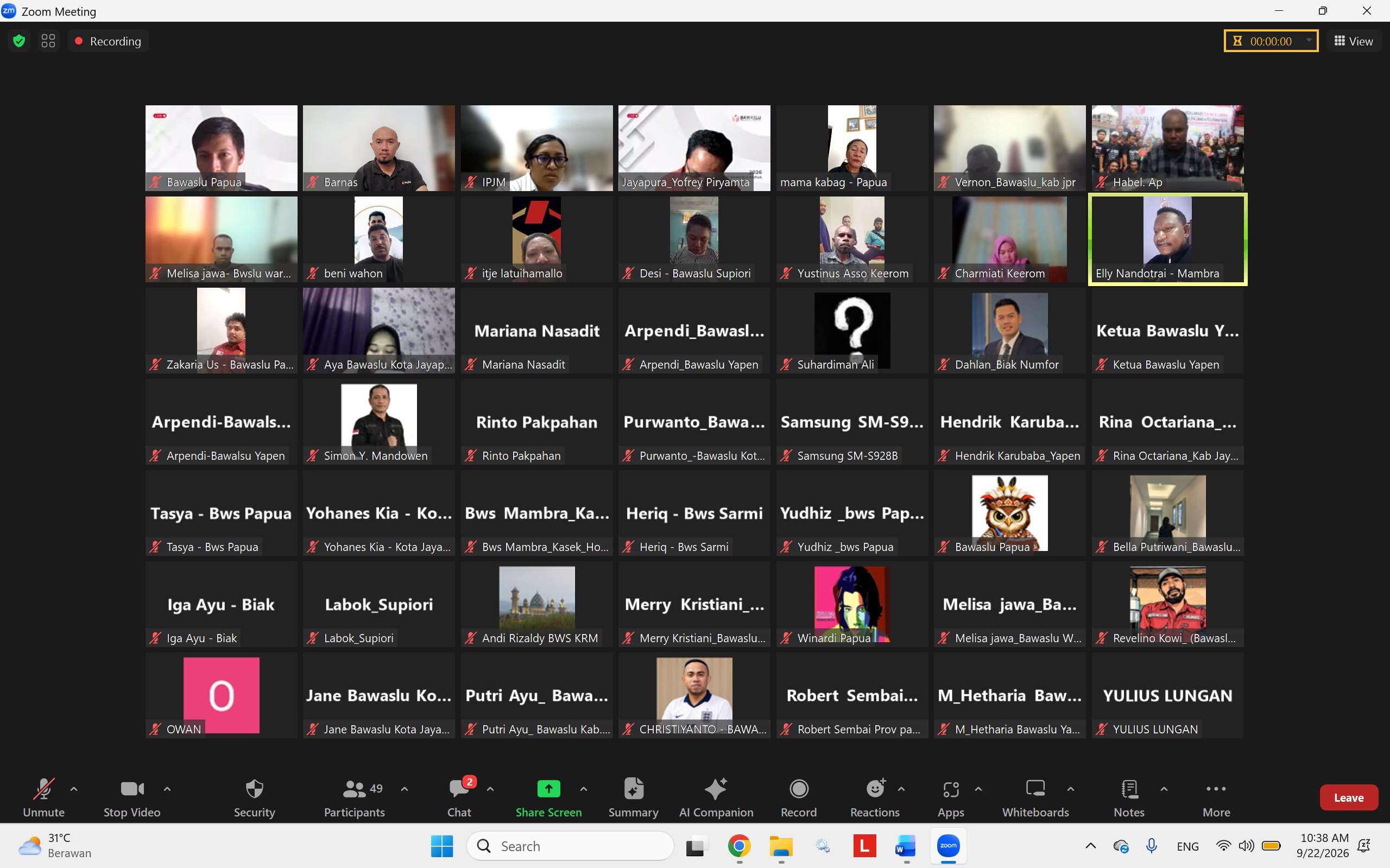Open the Chat panel with 2 unread
The image size is (1390, 868).
point(459,797)
